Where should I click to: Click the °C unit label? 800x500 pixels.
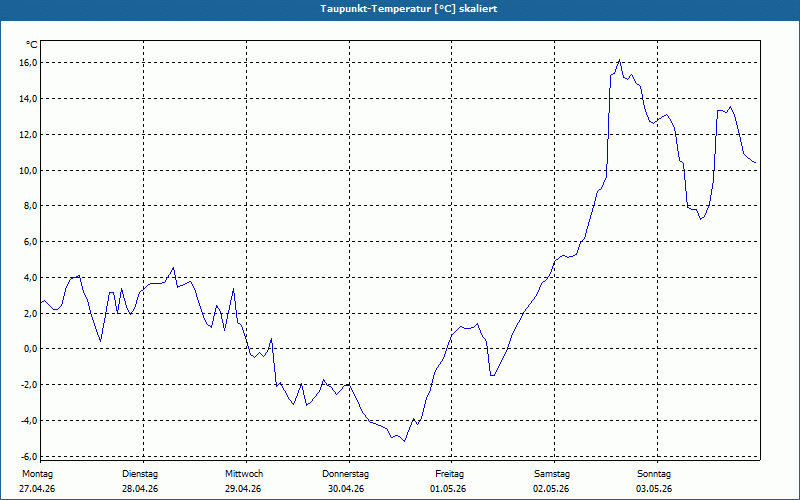pyautogui.click(x=32, y=45)
